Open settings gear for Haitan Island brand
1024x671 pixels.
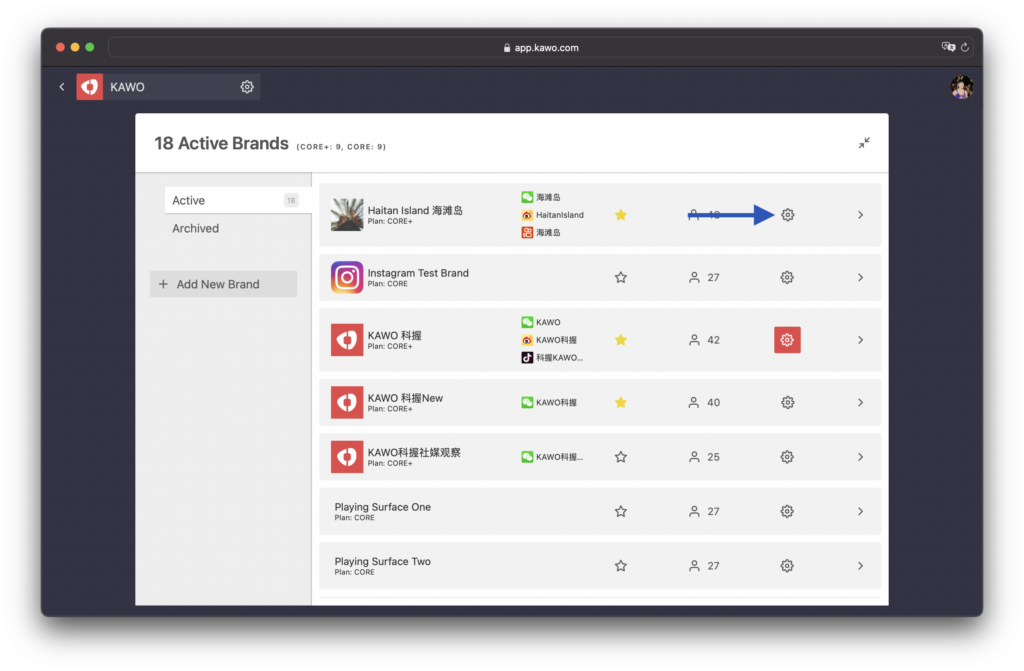[787, 215]
